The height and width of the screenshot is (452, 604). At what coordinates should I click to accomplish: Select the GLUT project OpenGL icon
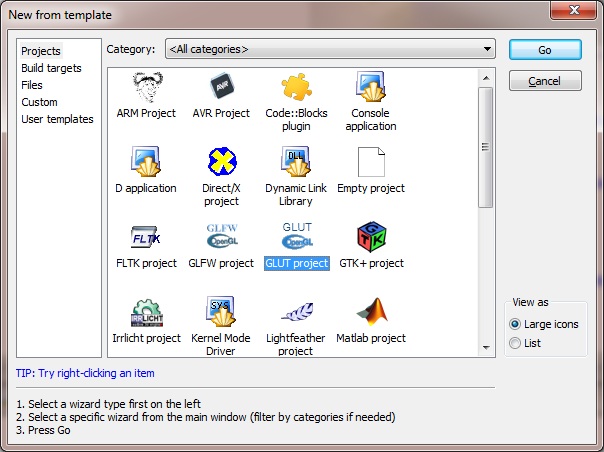[297, 235]
